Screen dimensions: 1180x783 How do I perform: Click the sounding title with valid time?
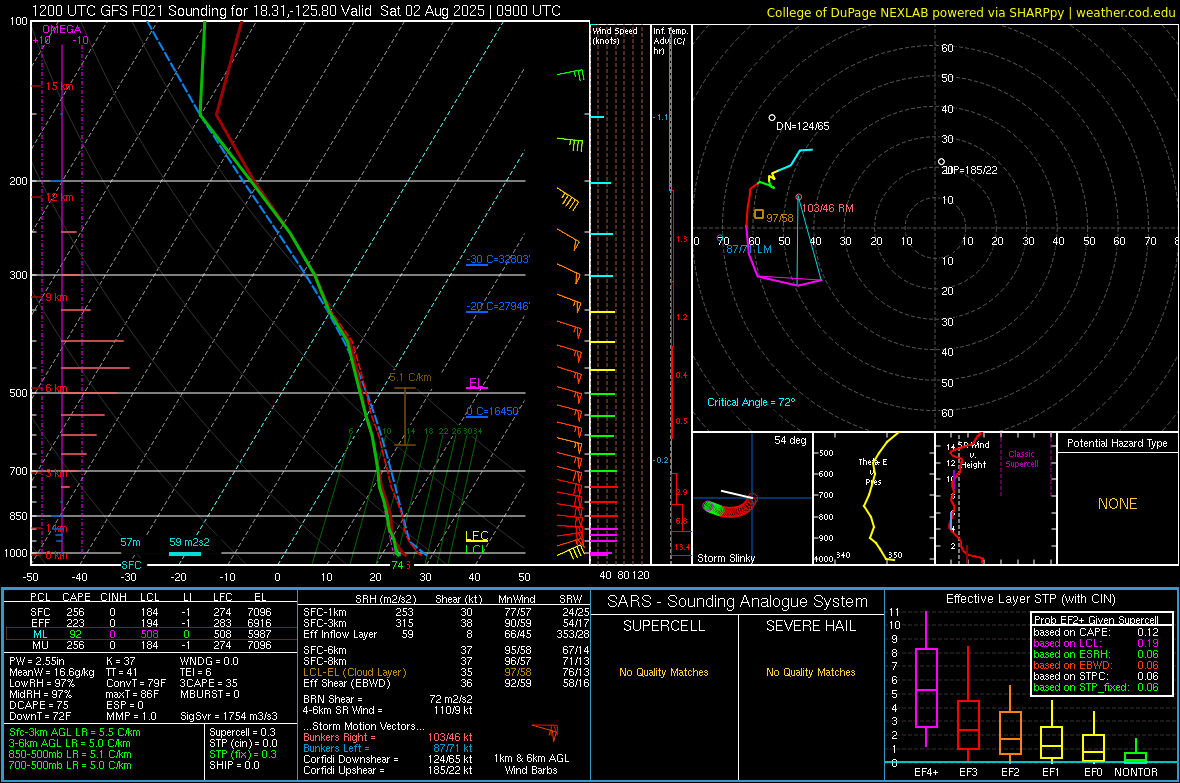[x=296, y=11]
